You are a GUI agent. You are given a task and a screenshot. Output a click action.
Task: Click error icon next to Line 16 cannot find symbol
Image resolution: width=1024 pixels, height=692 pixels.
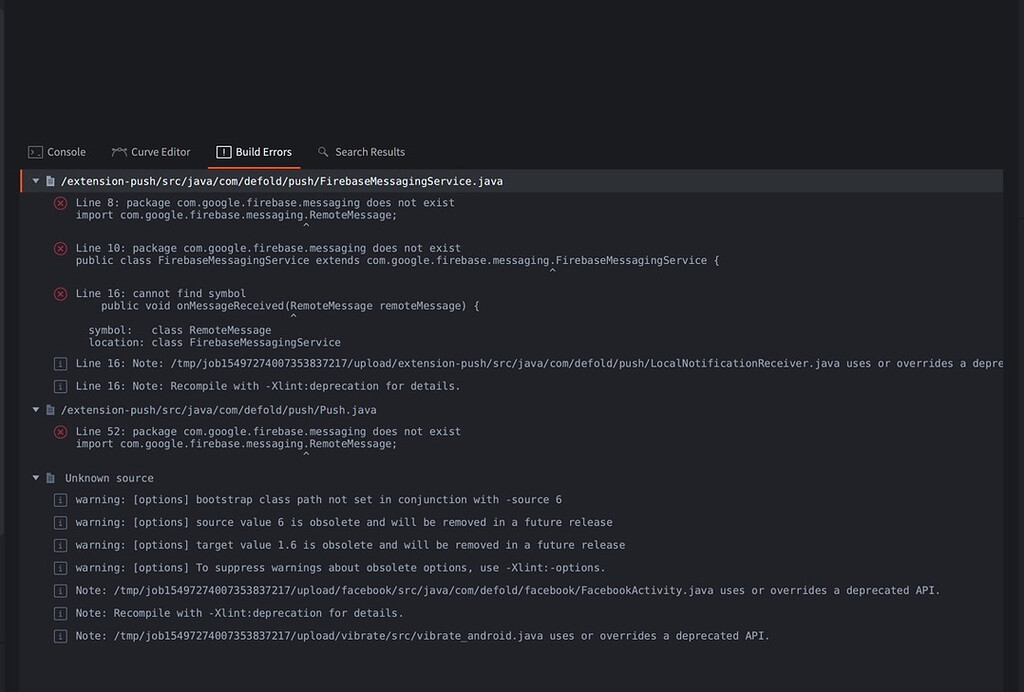click(x=60, y=293)
